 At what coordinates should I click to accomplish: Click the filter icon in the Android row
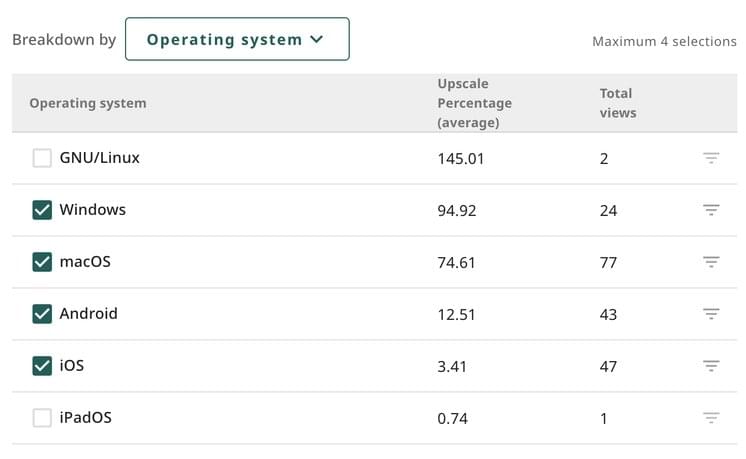711,314
